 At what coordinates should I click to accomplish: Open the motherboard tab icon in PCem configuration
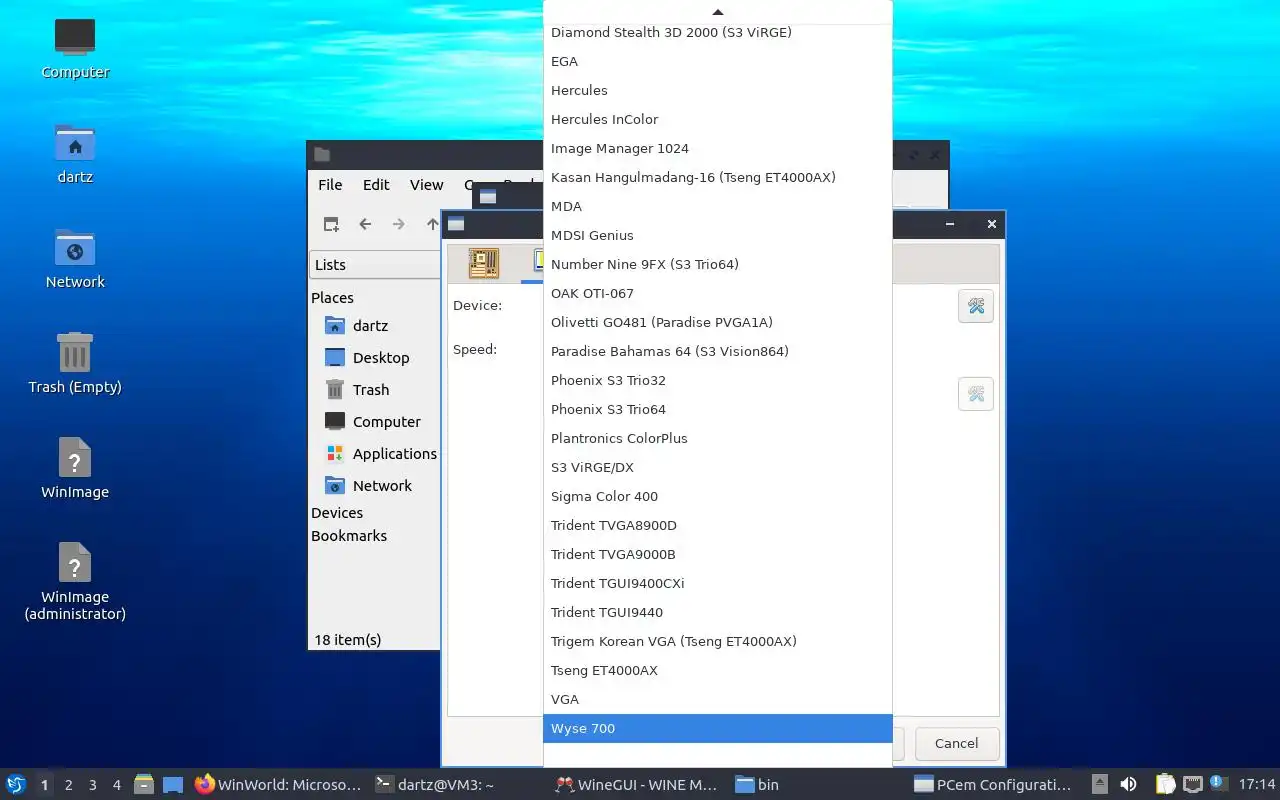coord(484,263)
